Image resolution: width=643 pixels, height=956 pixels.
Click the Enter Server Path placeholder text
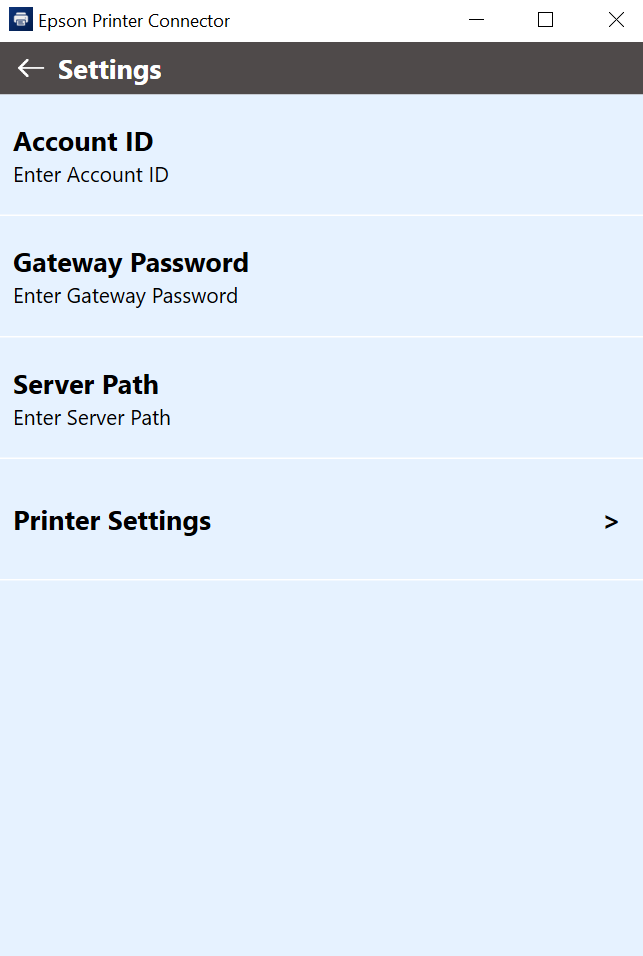[x=92, y=418]
